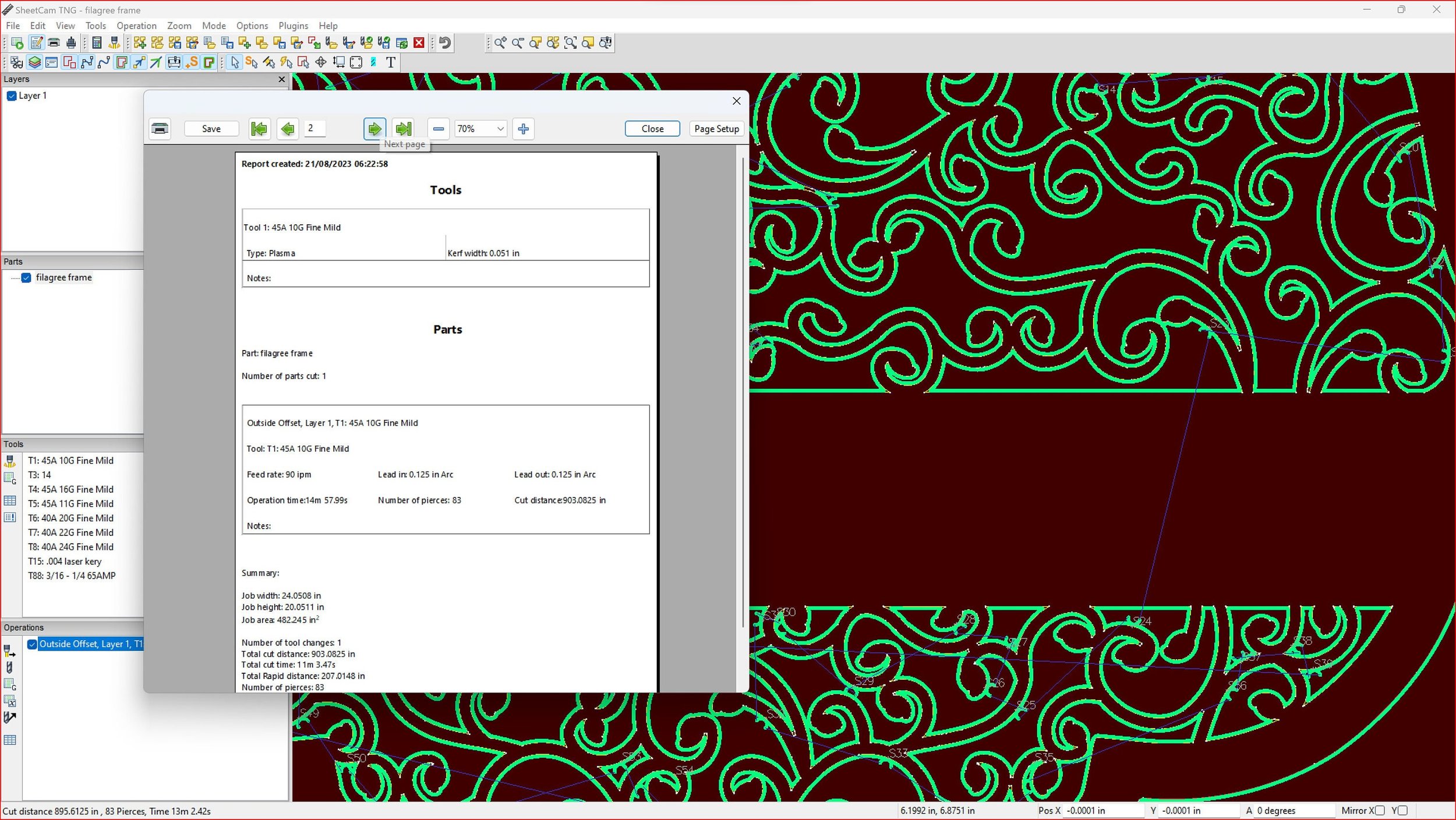Screen dimensions: 1456x820
Task: Enable Mirror X checkbox
Action: pyautogui.click(x=1380, y=811)
